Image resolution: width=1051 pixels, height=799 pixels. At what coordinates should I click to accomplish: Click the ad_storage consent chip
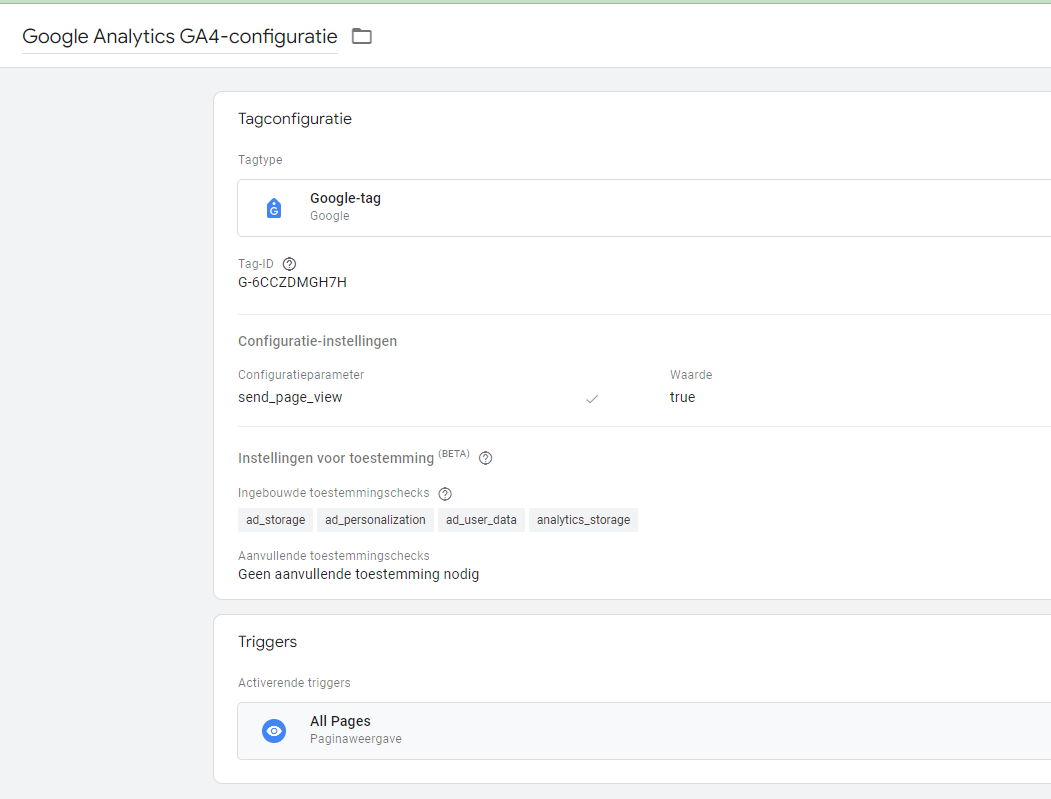(275, 520)
